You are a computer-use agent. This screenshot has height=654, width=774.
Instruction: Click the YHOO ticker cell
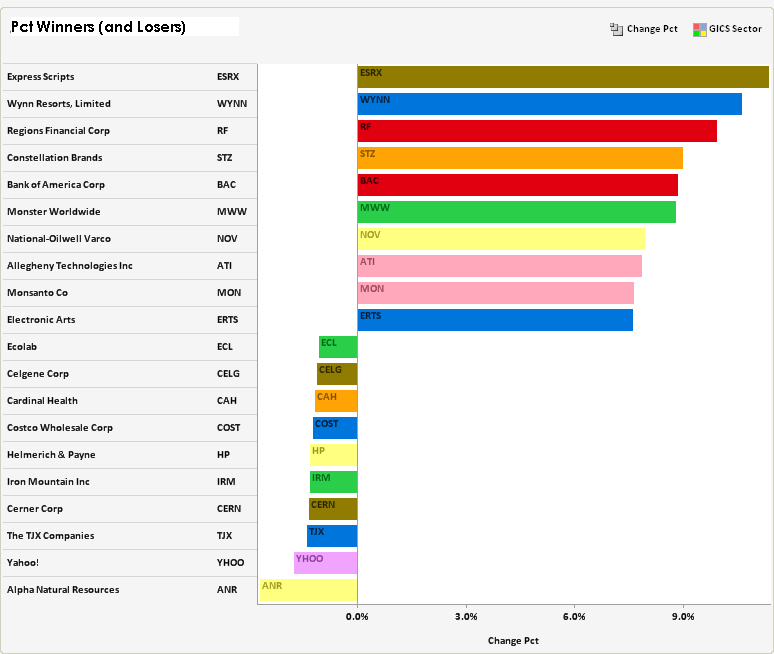tap(231, 563)
